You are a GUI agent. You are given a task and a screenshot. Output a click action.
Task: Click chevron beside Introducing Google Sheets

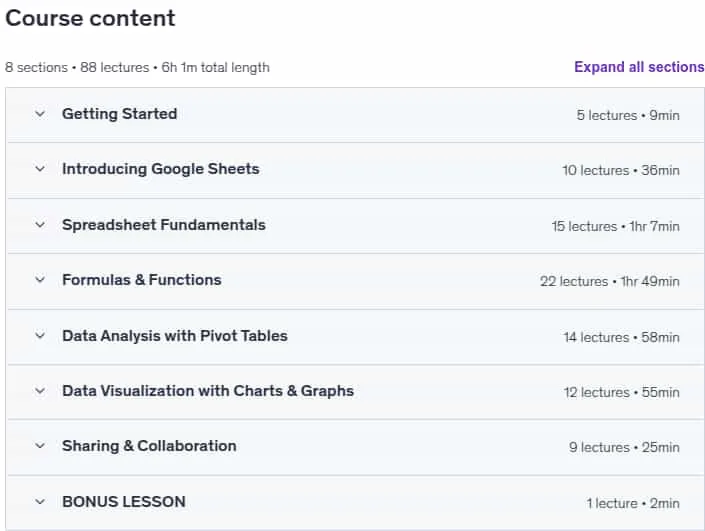pyautogui.click(x=40, y=169)
